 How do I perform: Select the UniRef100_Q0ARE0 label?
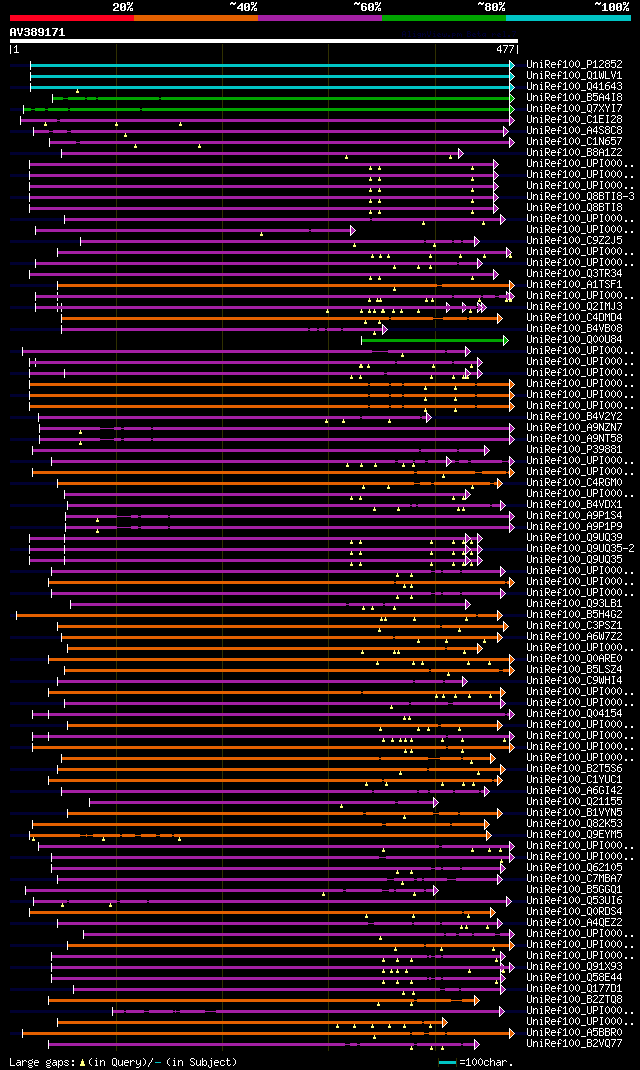click(574, 659)
